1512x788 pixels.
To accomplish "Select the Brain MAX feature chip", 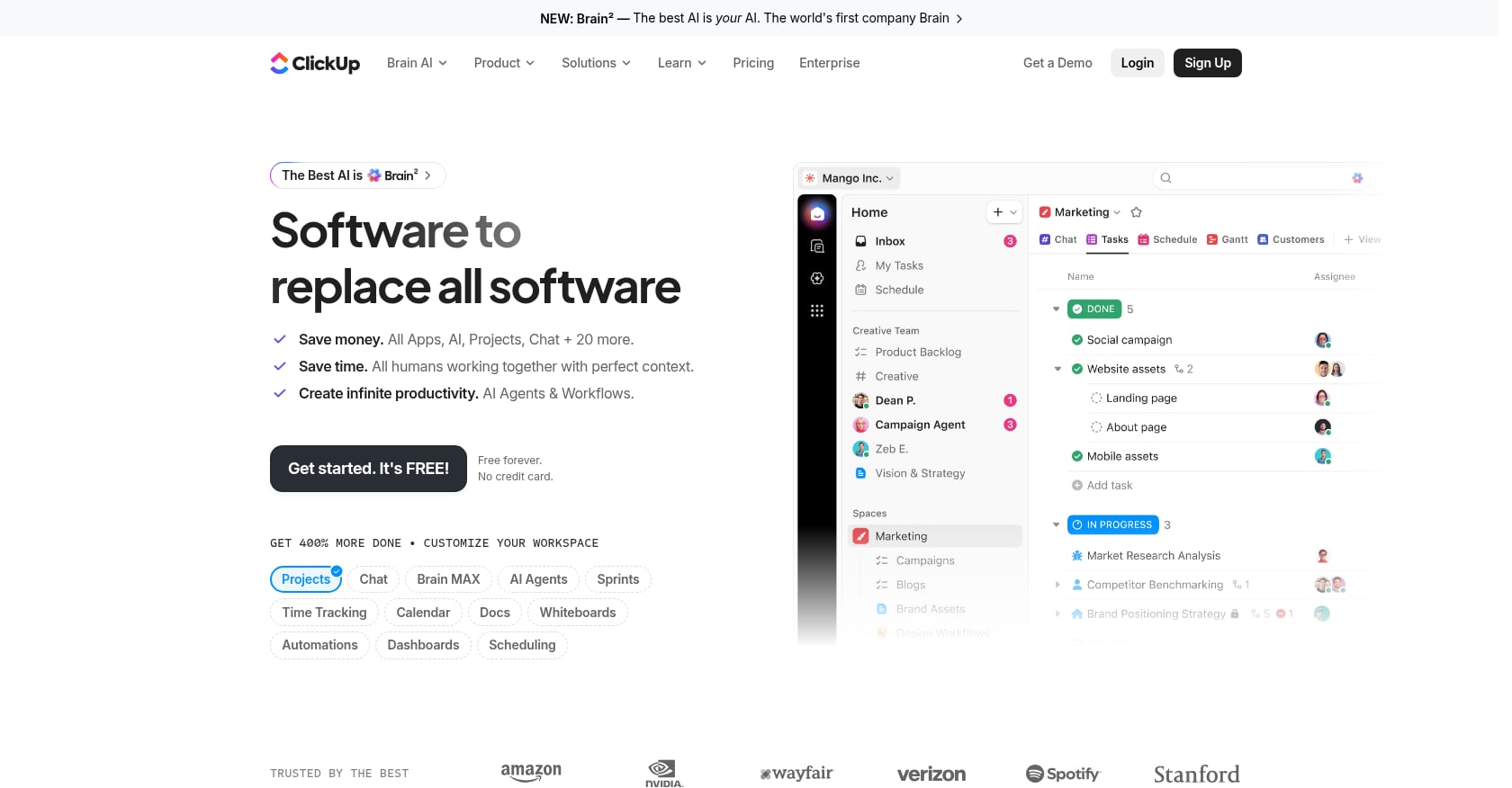I will coord(448,579).
